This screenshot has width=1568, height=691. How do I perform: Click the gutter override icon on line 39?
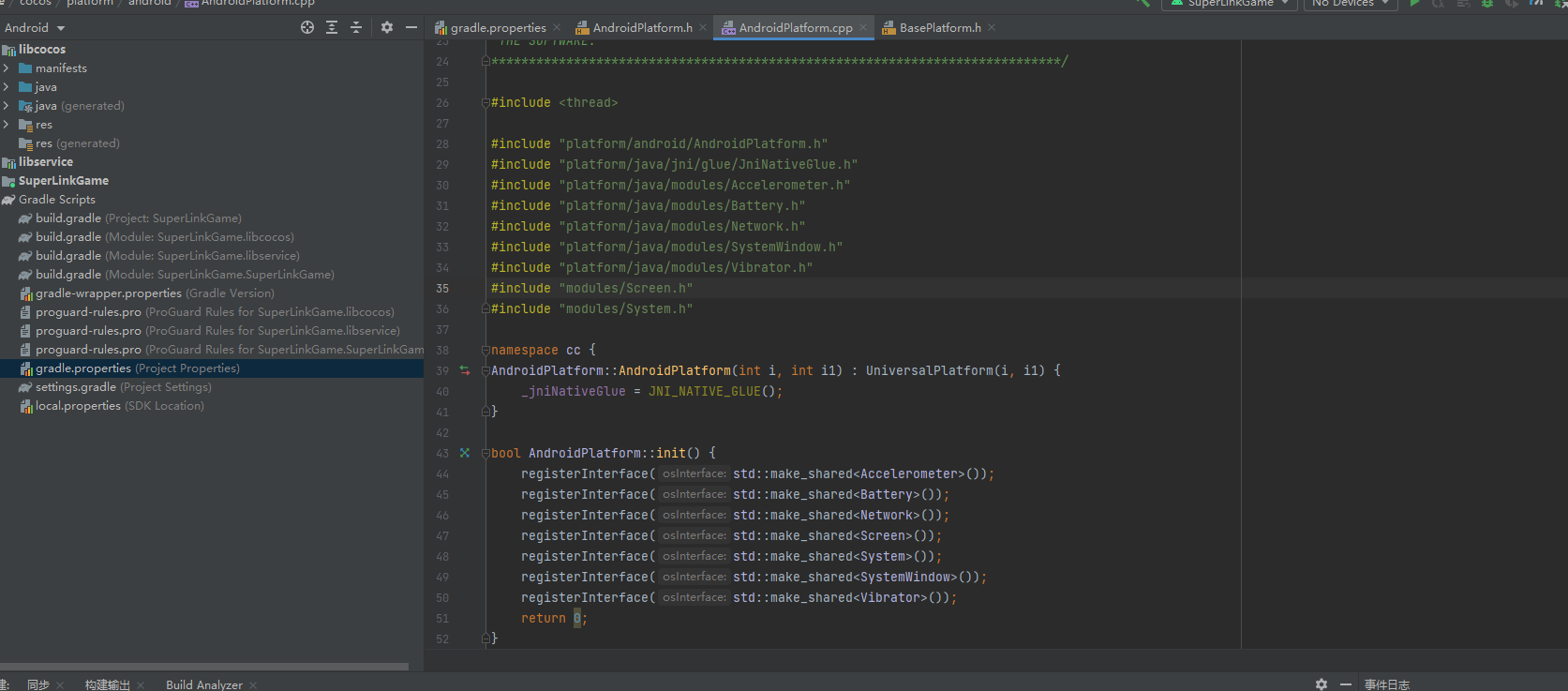465,370
